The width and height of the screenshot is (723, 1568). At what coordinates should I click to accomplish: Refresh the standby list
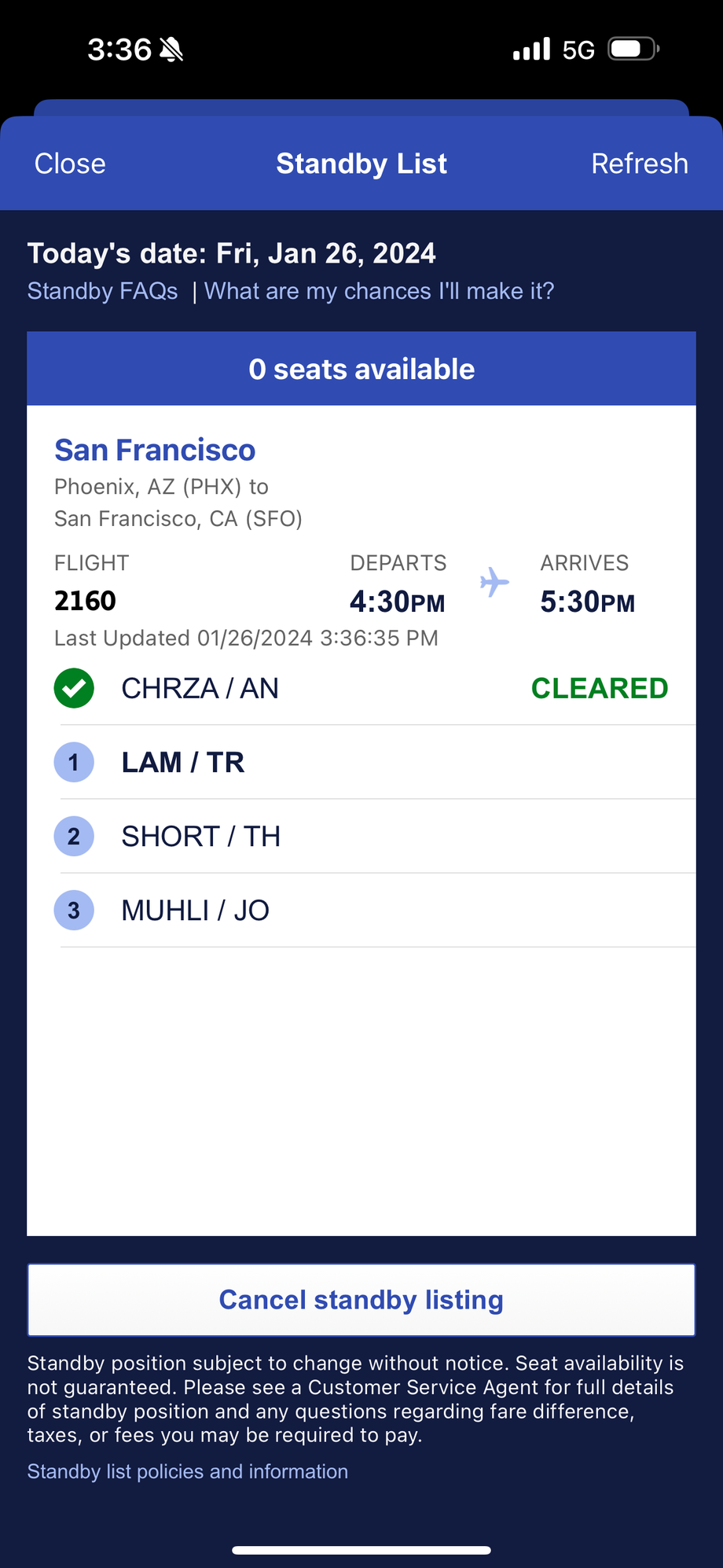(640, 164)
